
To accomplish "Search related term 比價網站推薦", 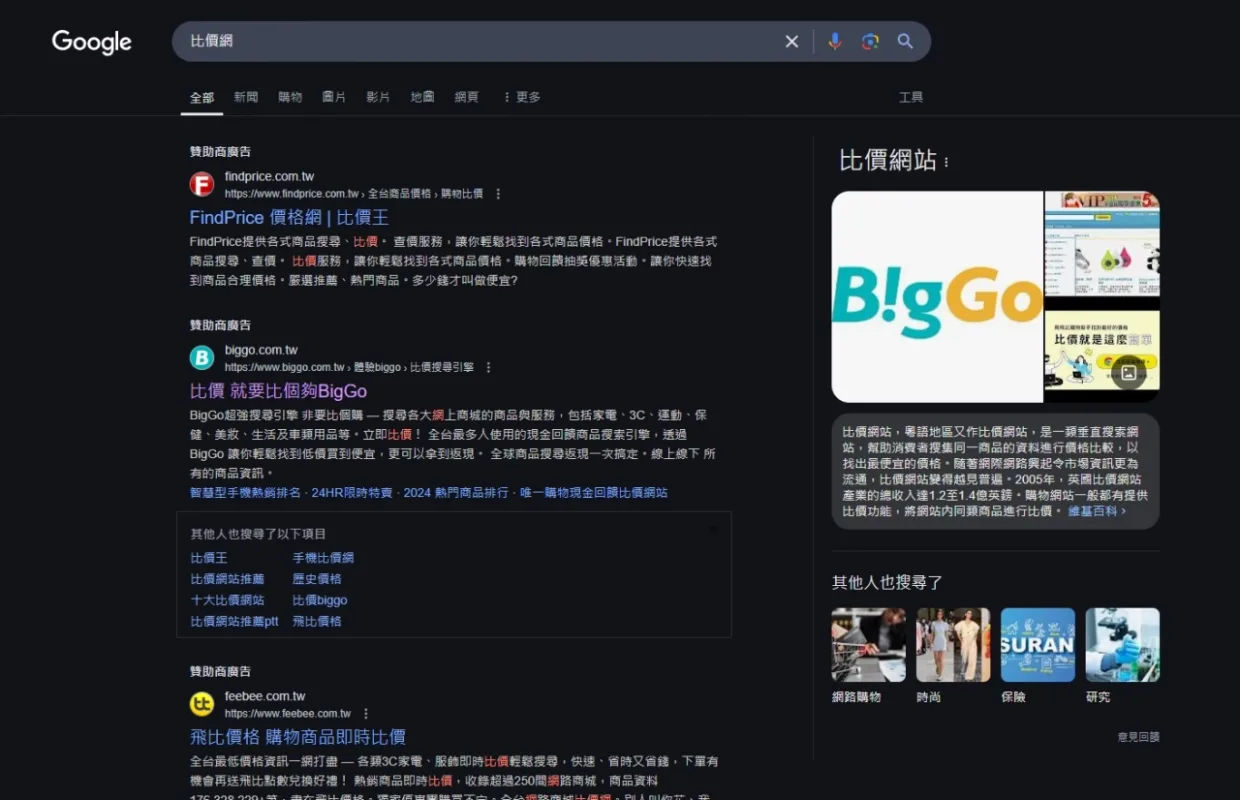I will click(228, 579).
